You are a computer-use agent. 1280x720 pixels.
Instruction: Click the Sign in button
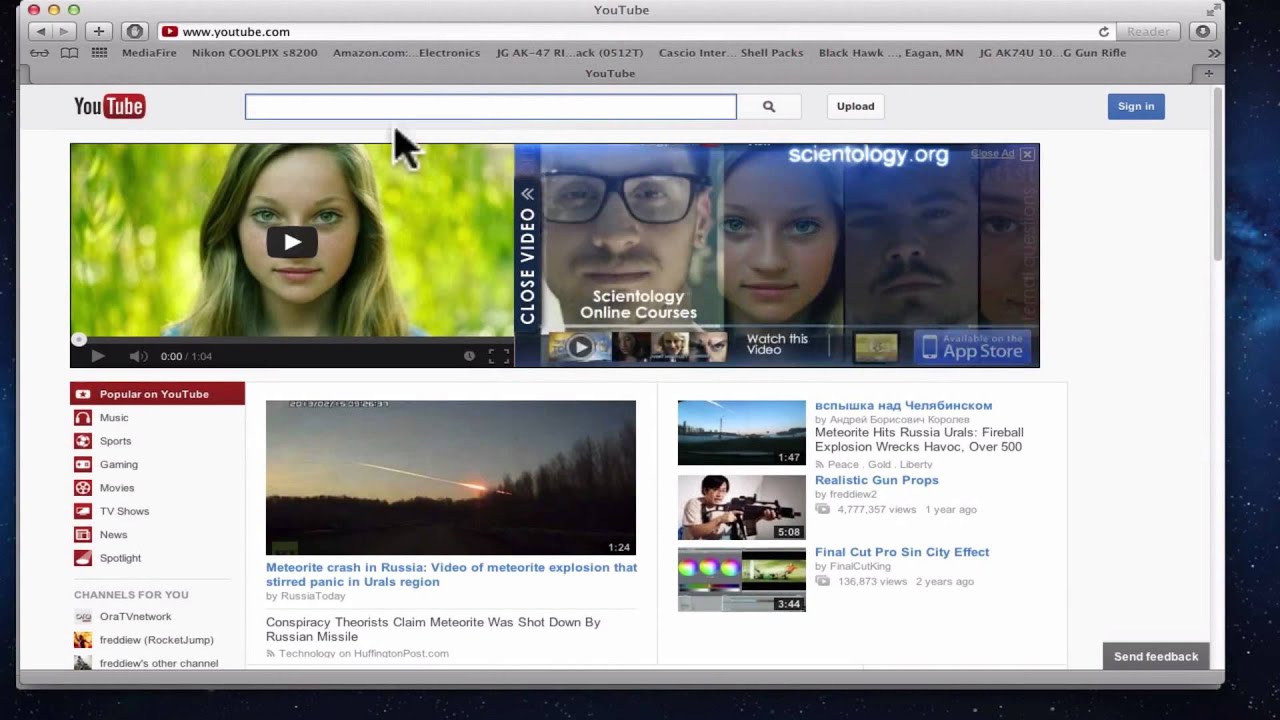pyautogui.click(x=1136, y=106)
